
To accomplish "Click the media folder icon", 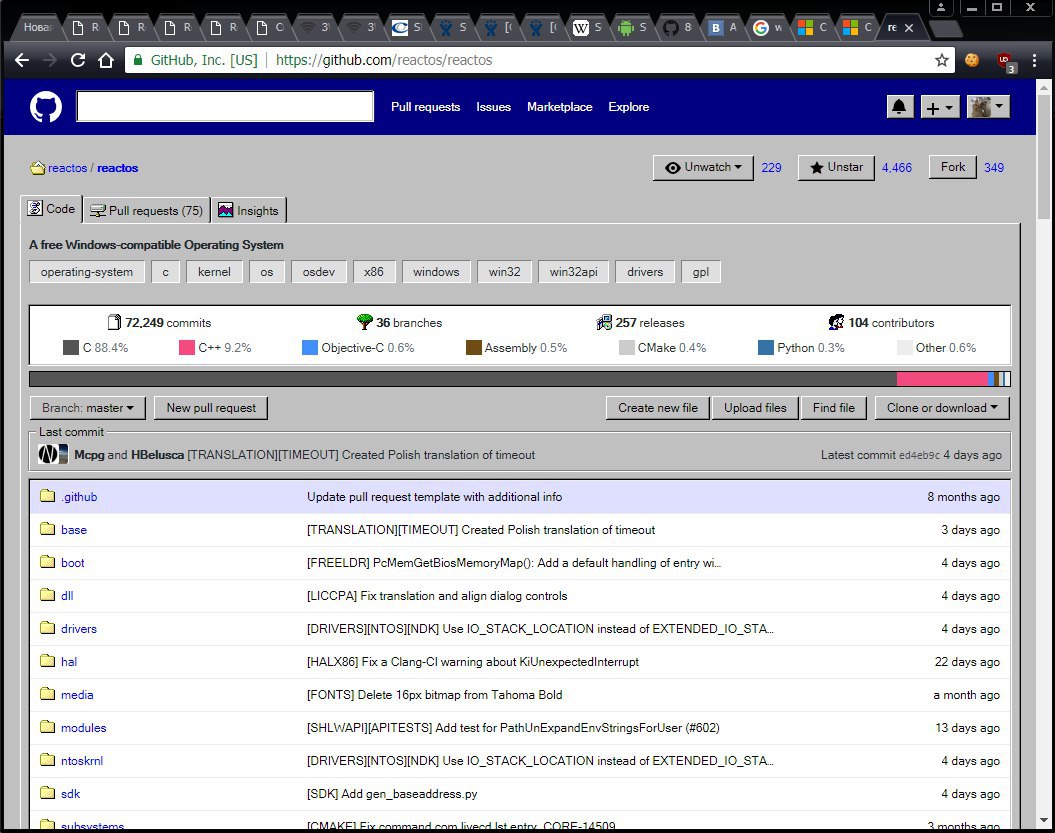I will click(47, 694).
